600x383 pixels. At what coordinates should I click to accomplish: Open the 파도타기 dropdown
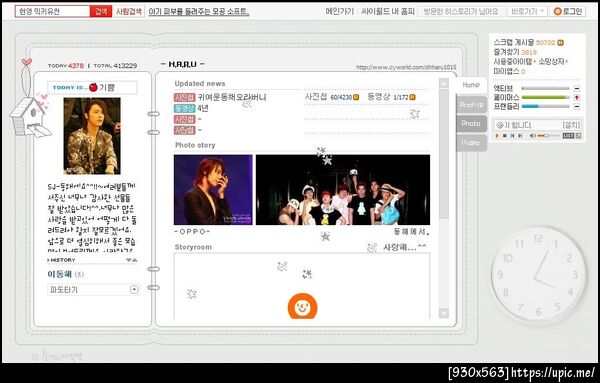93,290
